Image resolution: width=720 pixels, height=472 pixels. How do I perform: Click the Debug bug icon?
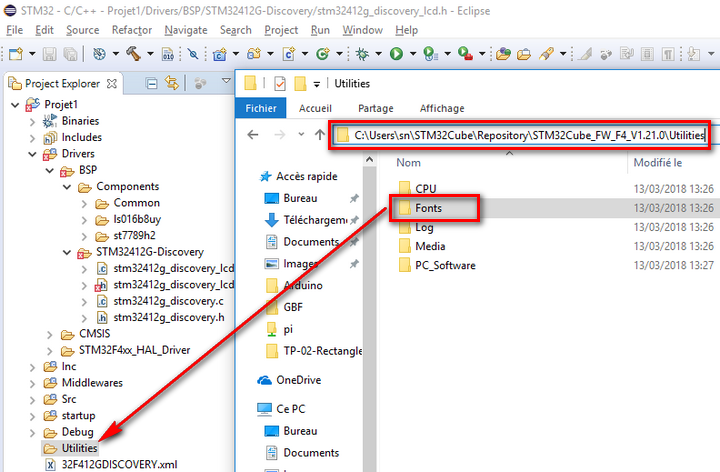click(362, 54)
